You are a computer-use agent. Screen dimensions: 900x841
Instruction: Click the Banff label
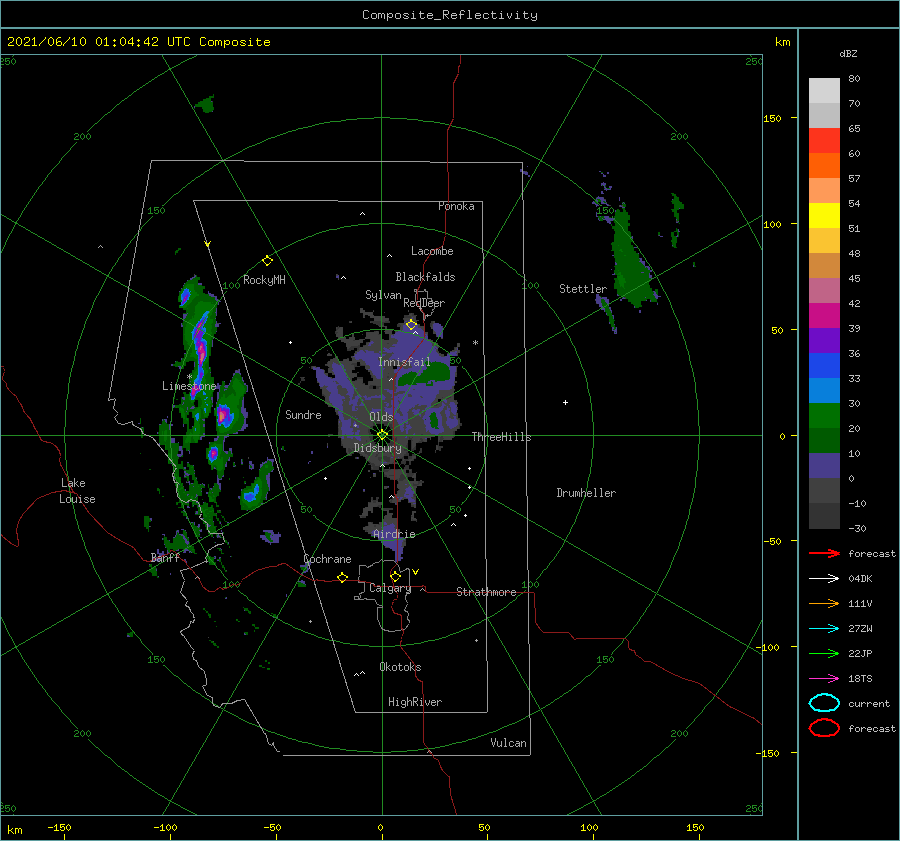[x=165, y=557]
